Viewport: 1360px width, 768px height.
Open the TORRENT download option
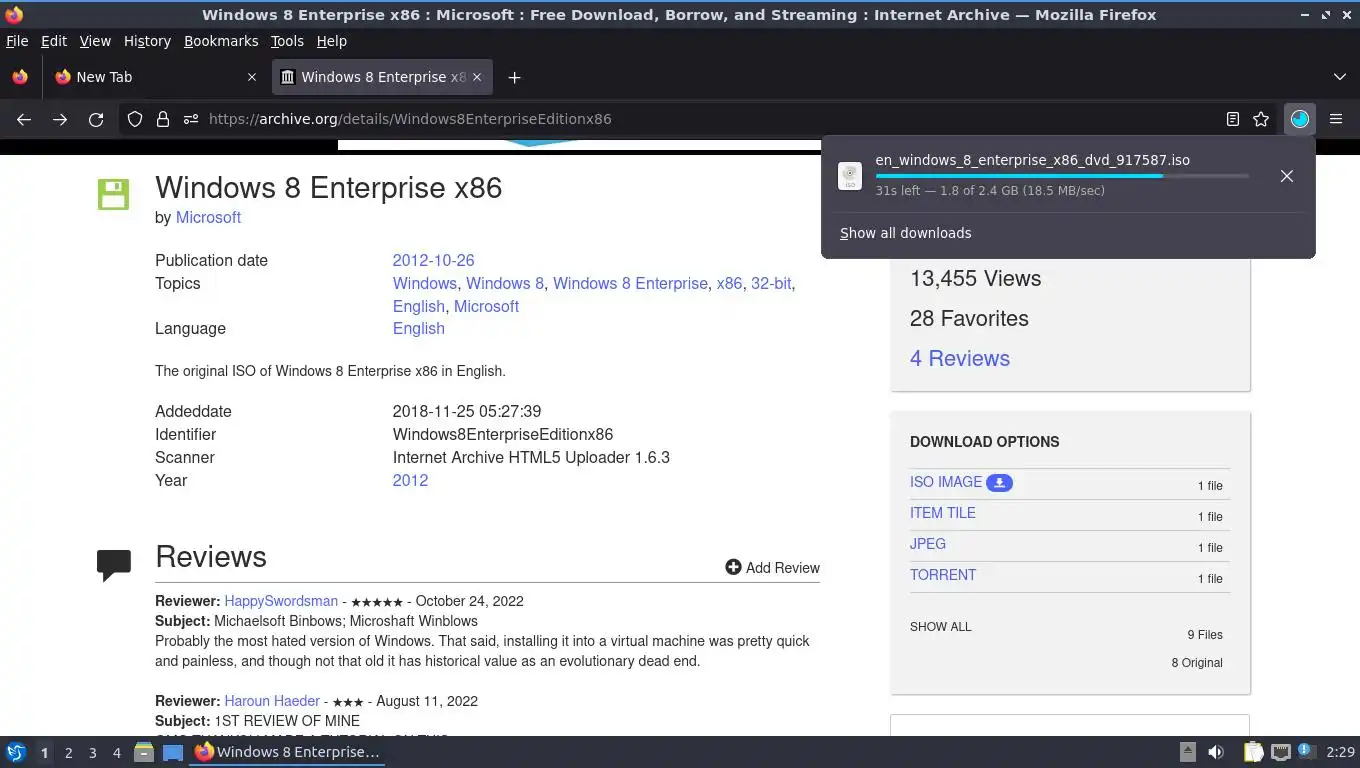coord(943,575)
